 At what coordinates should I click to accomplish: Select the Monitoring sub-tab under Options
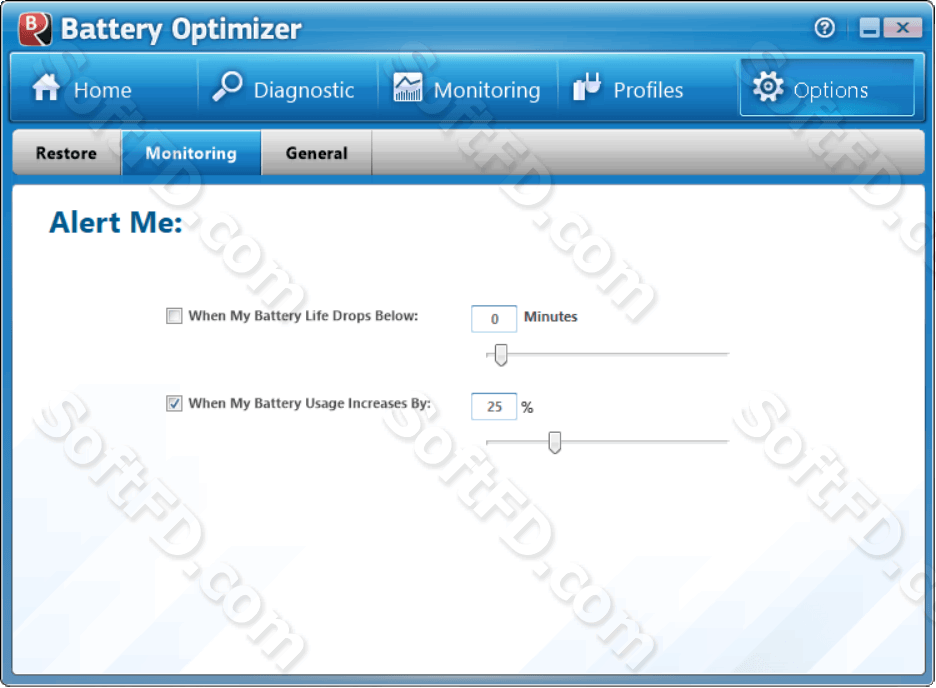click(x=191, y=153)
